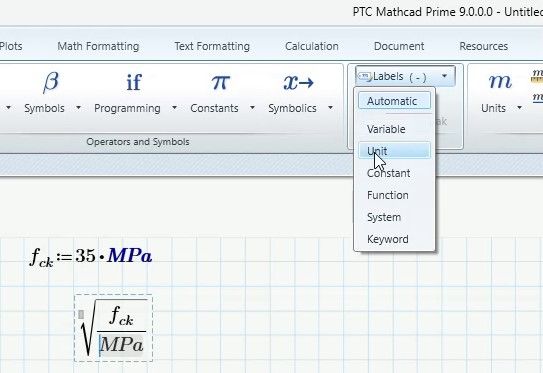Click the Constants pi icon
The height and width of the screenshot is (373, 543).
(x=221, y=82)
